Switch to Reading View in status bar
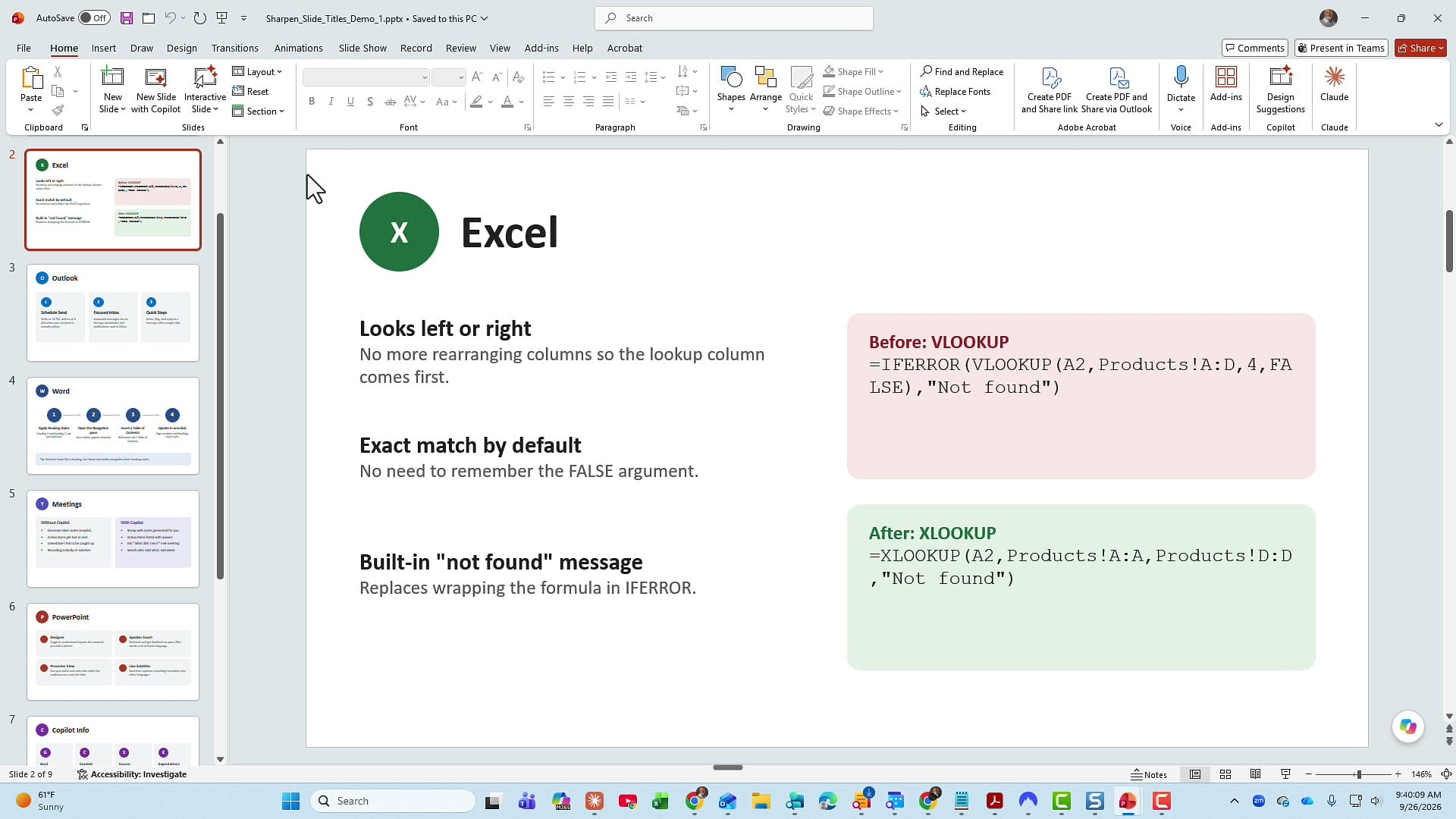This screenshot has width=1456, height=819. click(x=1255, y=774)
